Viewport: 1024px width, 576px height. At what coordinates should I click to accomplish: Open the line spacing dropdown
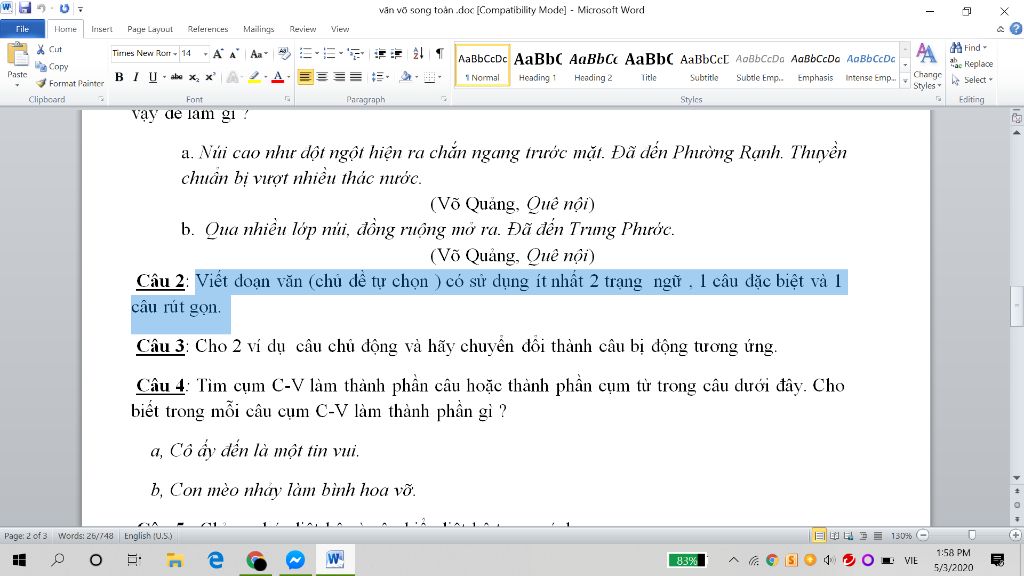click(x=380, y=77)
